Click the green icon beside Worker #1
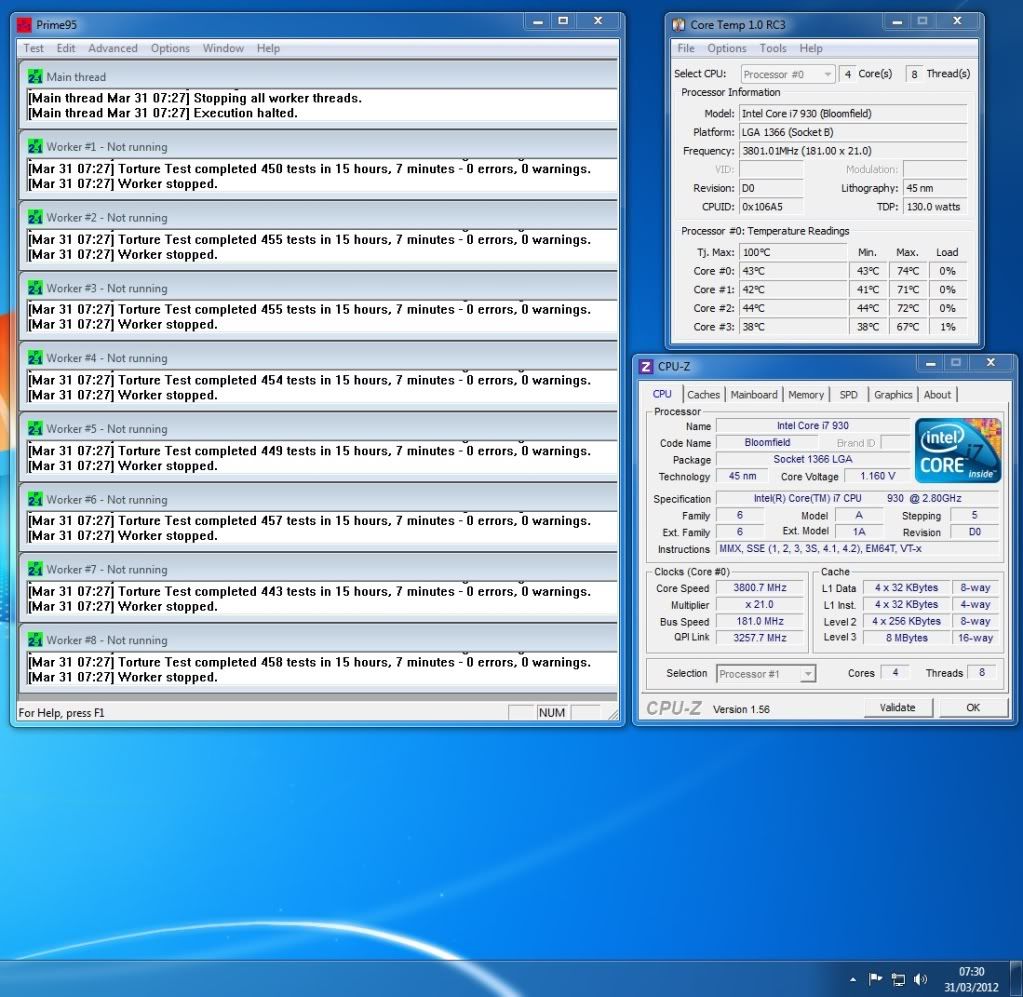Image resolution: width=1023 pixels, height=997 pixels. click(34, 146)
